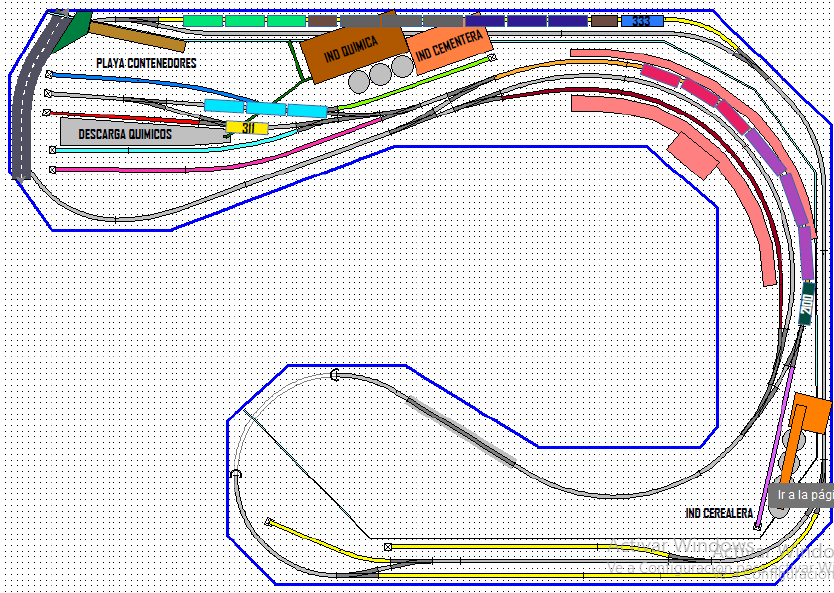The width and height of the screenshot is (834, 593).
Task: Select the DESCARGA QUIMICOS gray platform
Action: pos(140,132)
